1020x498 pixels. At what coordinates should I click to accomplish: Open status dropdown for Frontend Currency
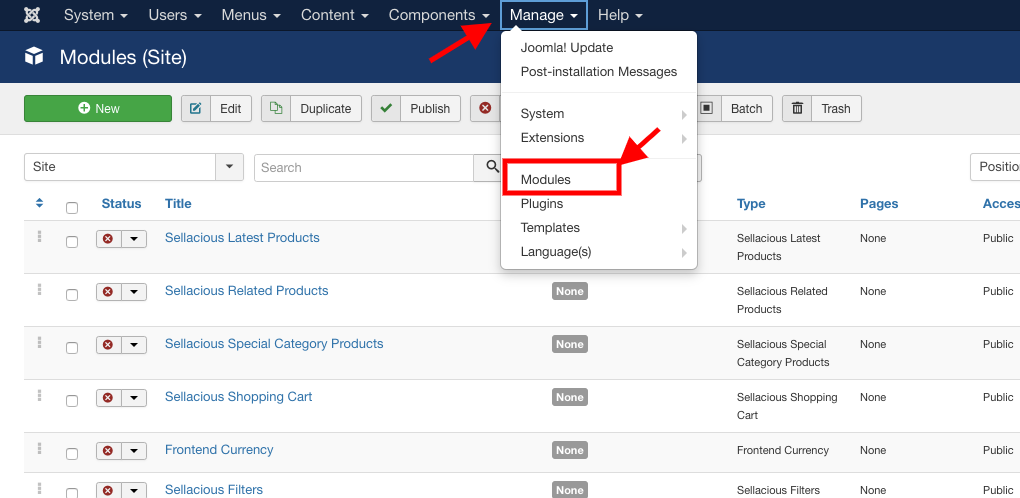click(134, 451)
